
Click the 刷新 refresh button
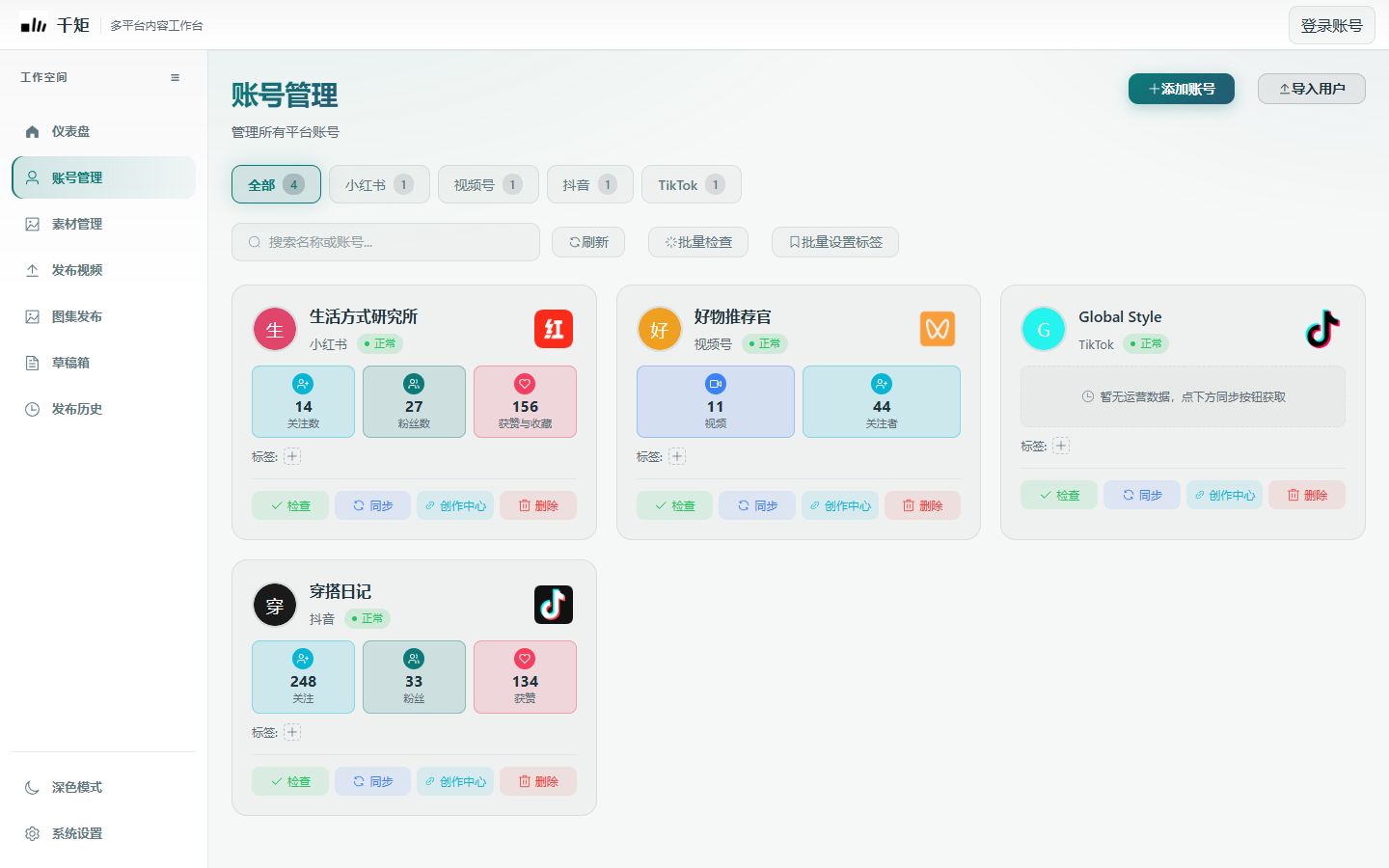(x=588, y=242)
